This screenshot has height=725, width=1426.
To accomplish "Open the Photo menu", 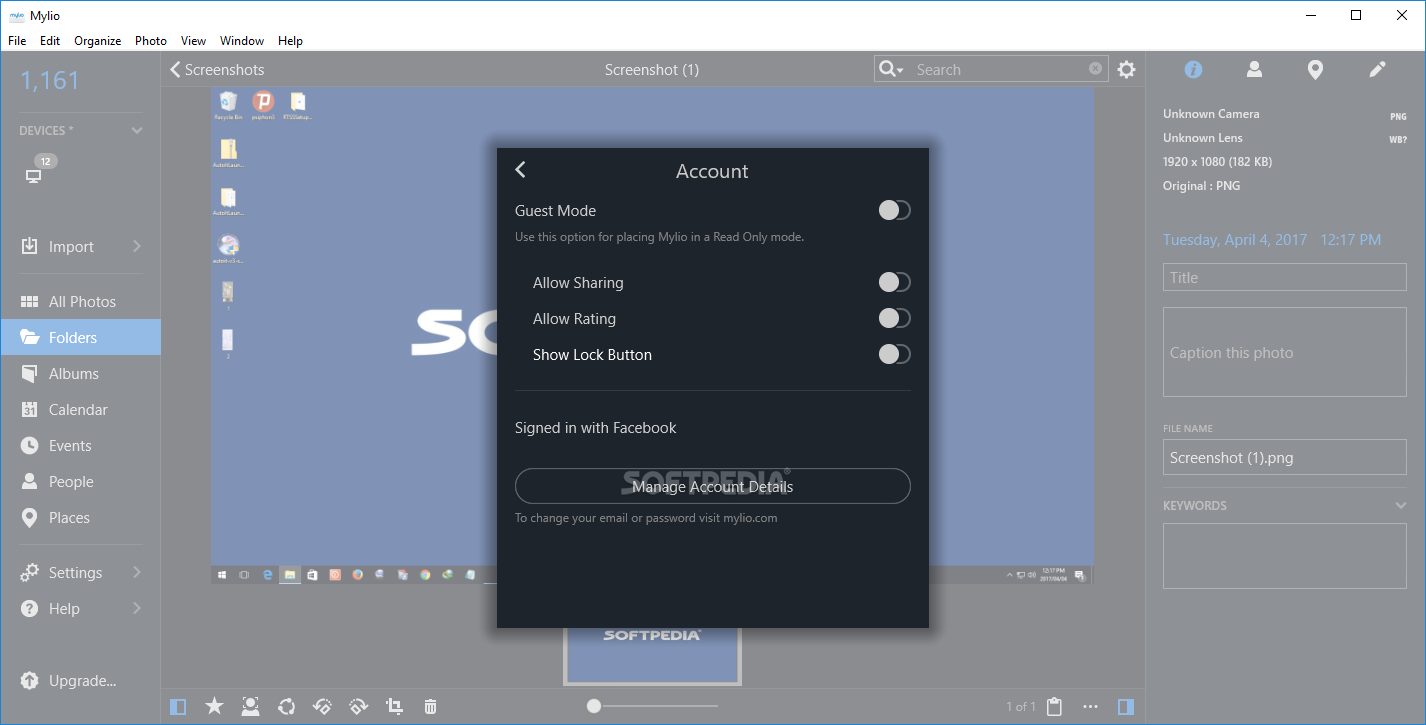I will pyautogui.click(x=151, y=41).
